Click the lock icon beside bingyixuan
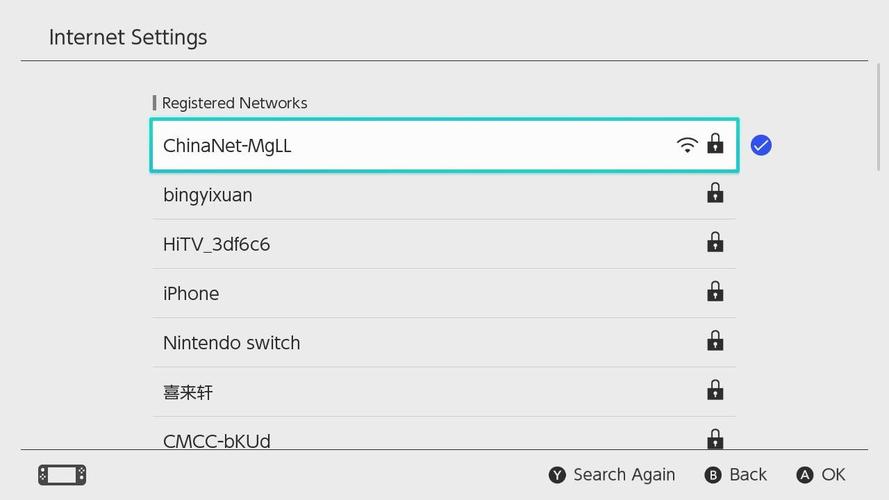Screen dimensions: 889x500 715,193
